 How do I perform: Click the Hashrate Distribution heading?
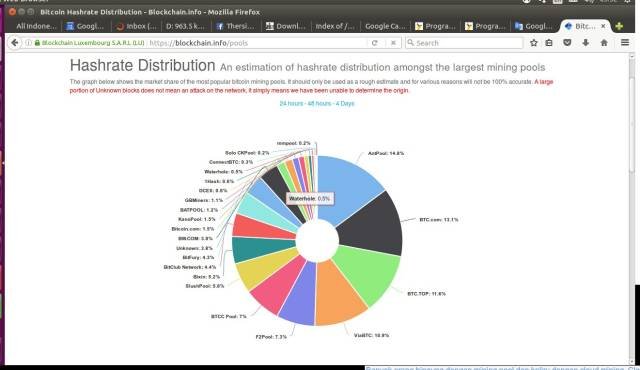pos(142,65)
